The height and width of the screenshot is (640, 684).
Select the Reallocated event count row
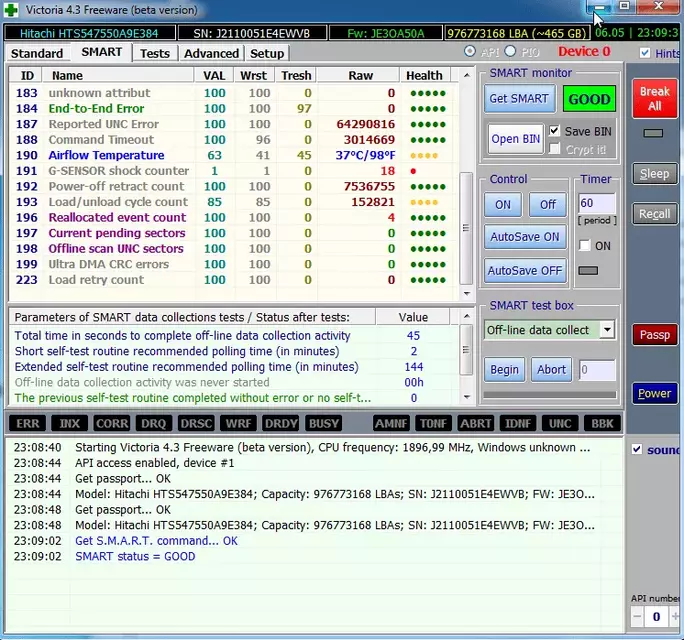coord(233,218)
